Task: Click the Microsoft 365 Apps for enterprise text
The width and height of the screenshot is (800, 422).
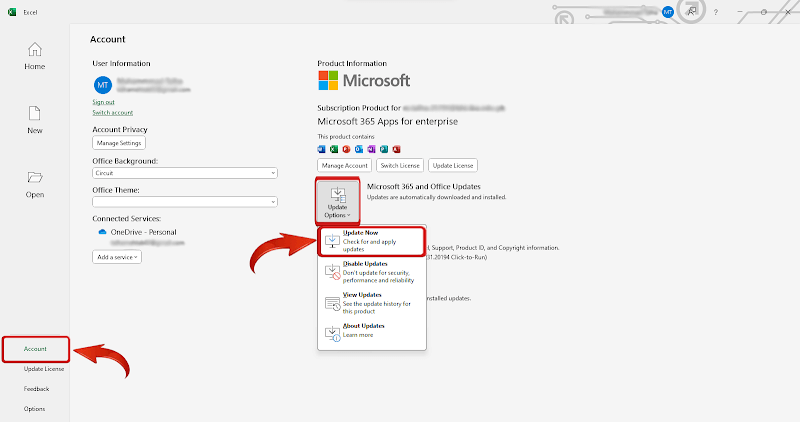Action: [x=388, y=121]
